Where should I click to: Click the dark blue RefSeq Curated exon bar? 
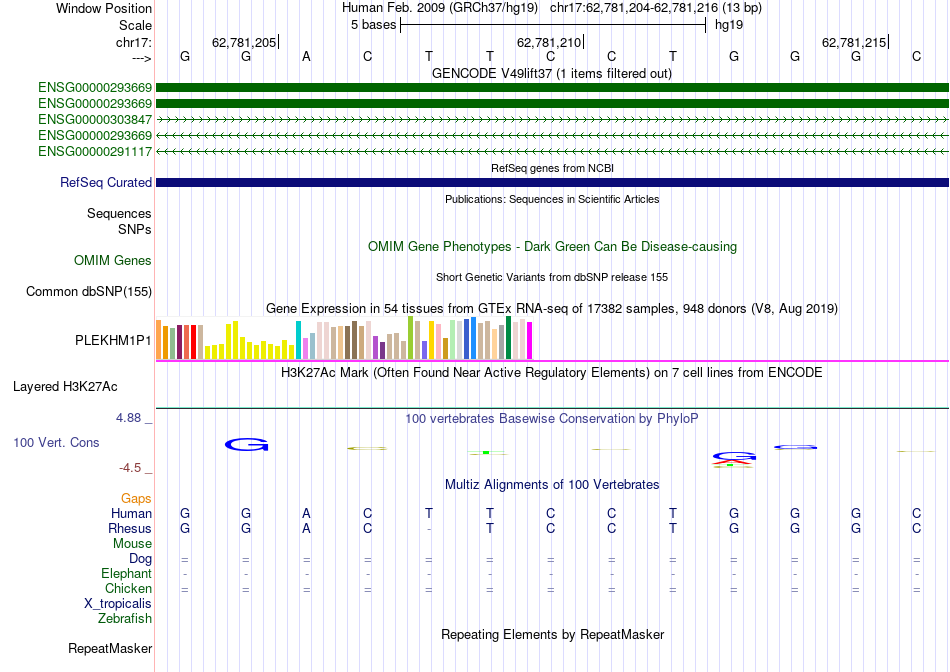click(x=552, y=182)
